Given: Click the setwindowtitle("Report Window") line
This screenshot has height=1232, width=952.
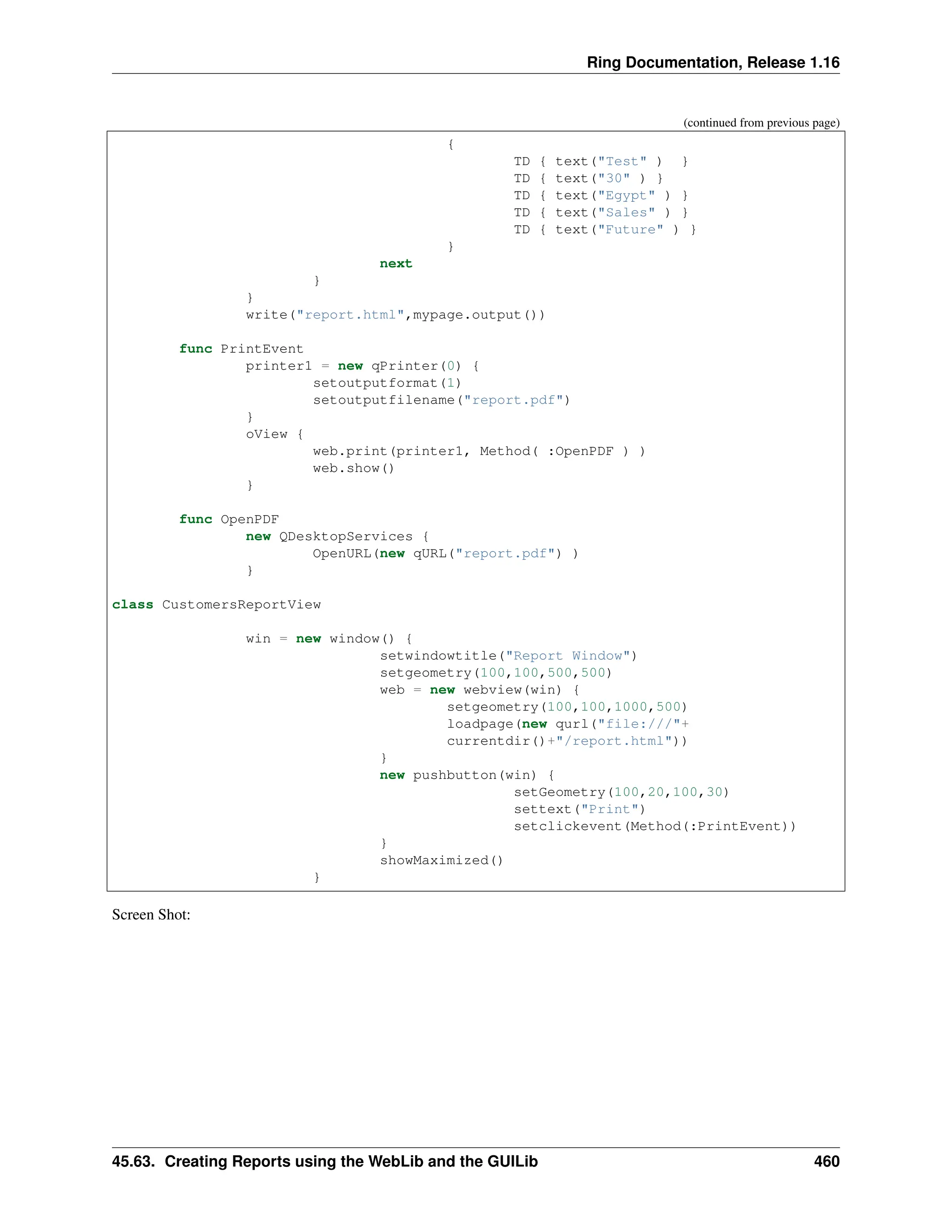Looking at the screenshot, I should 508,656.
